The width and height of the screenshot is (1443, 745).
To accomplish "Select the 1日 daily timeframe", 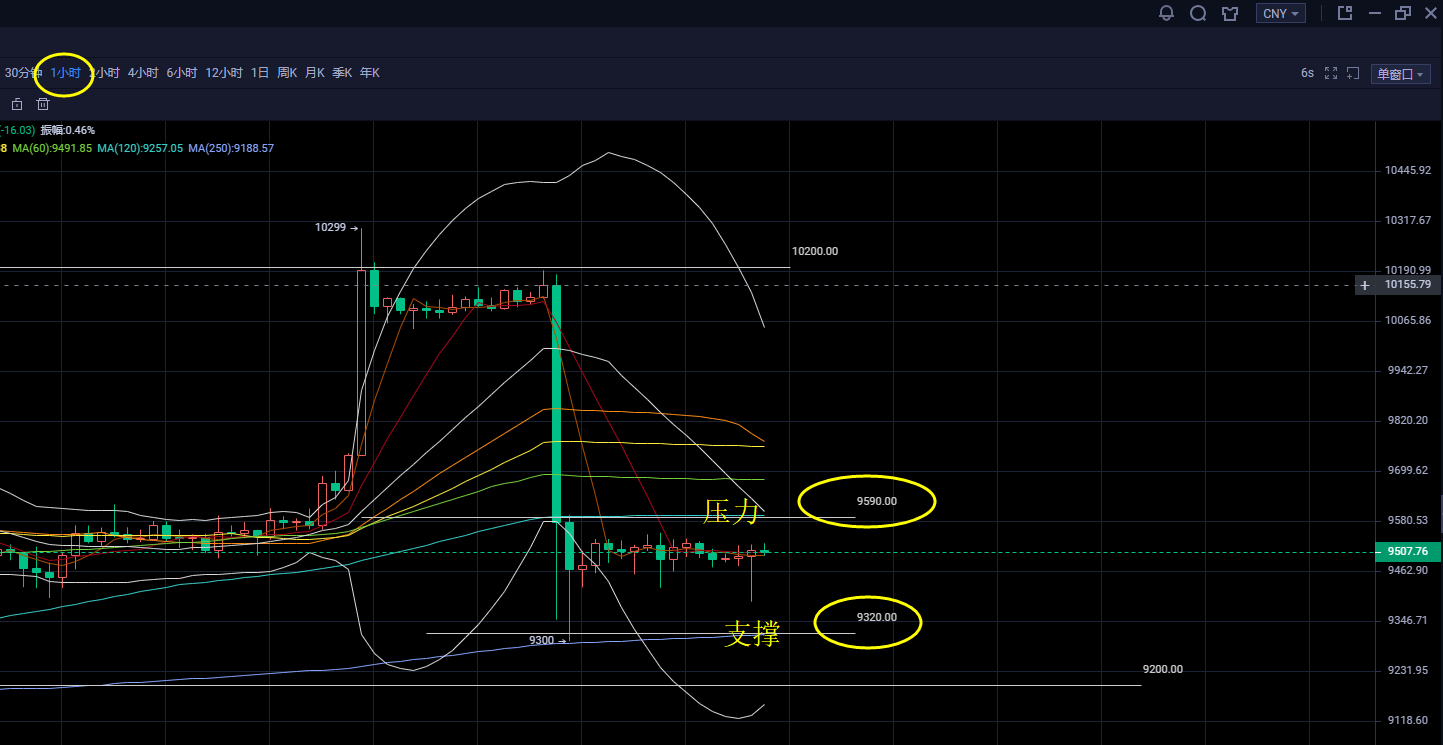I will click(260, 73).
